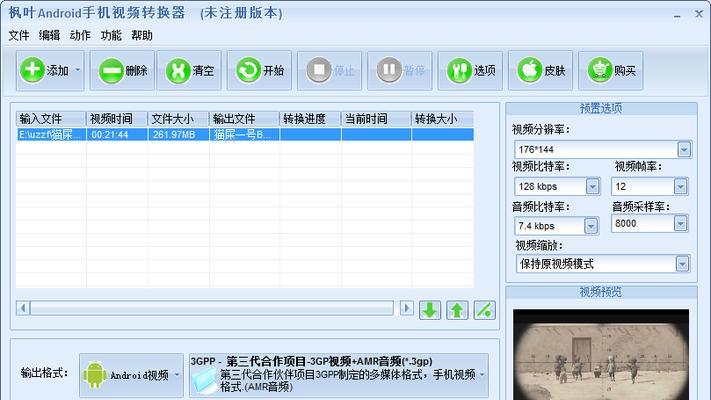
Task: Click the green edit pencil icon
Action: (484, 310)
